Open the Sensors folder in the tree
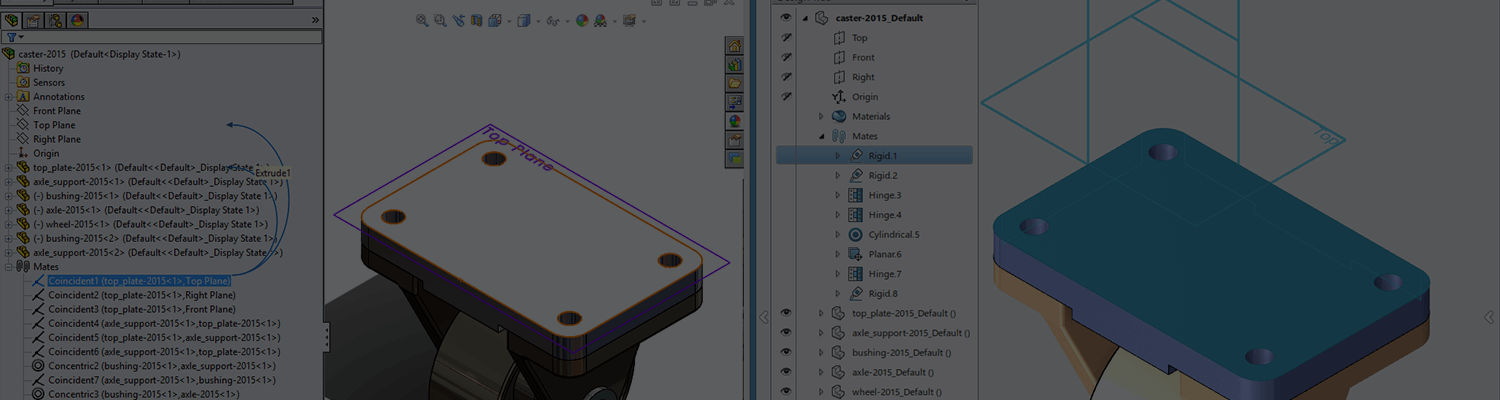The image size is (1500, 400). [49, 82]
